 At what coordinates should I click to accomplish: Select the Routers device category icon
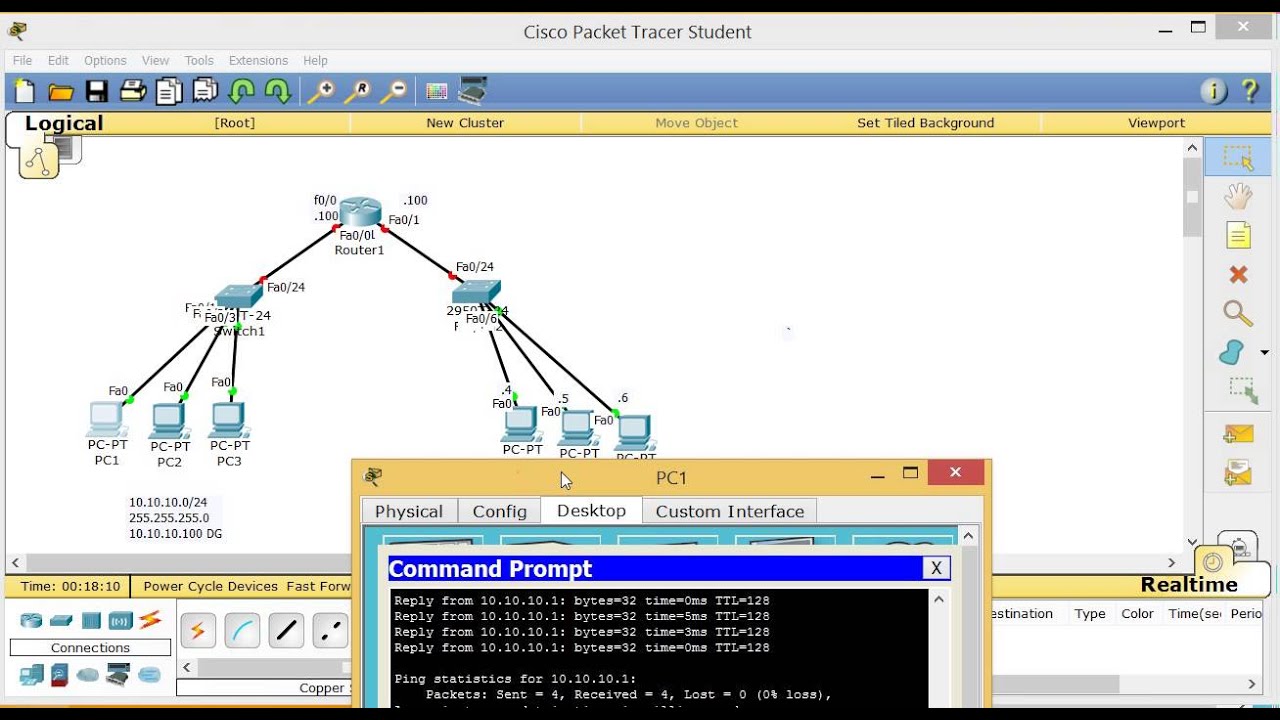pos(31,621)
